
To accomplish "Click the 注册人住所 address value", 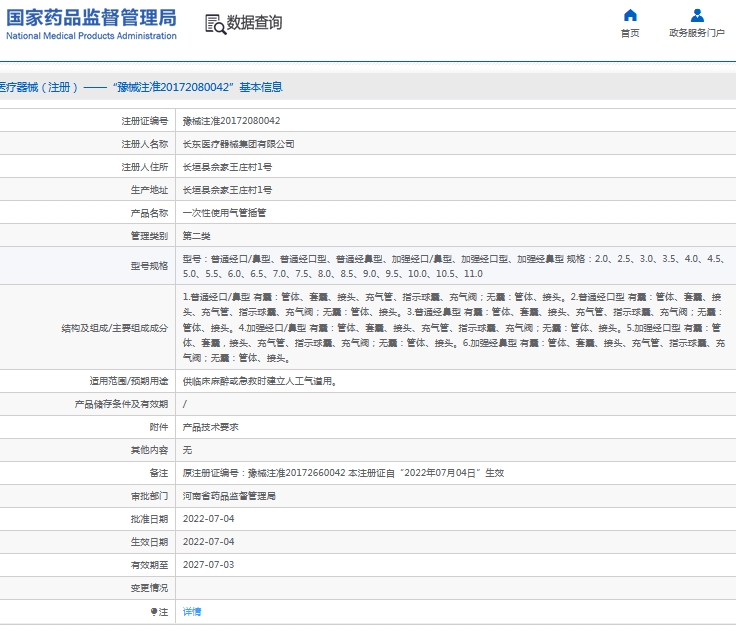I will pos(227,167).
